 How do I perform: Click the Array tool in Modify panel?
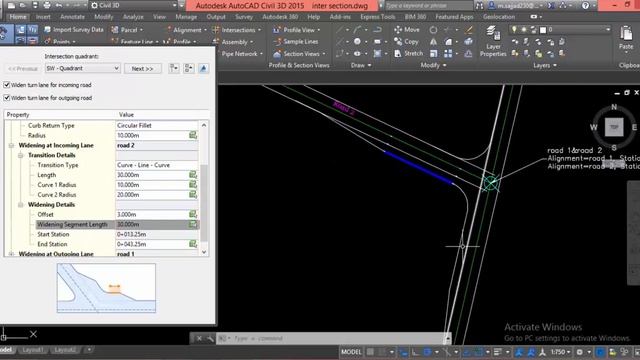[448, 53]
